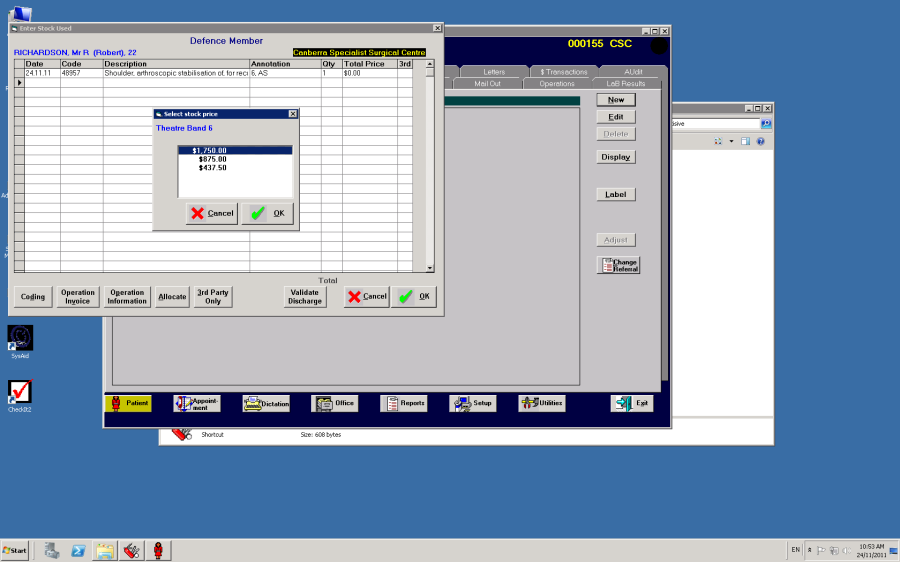Open the view options dropdown arrow in Explorer
The height and width of the screenshot is (562, 900).
click(x=731, y=141)
